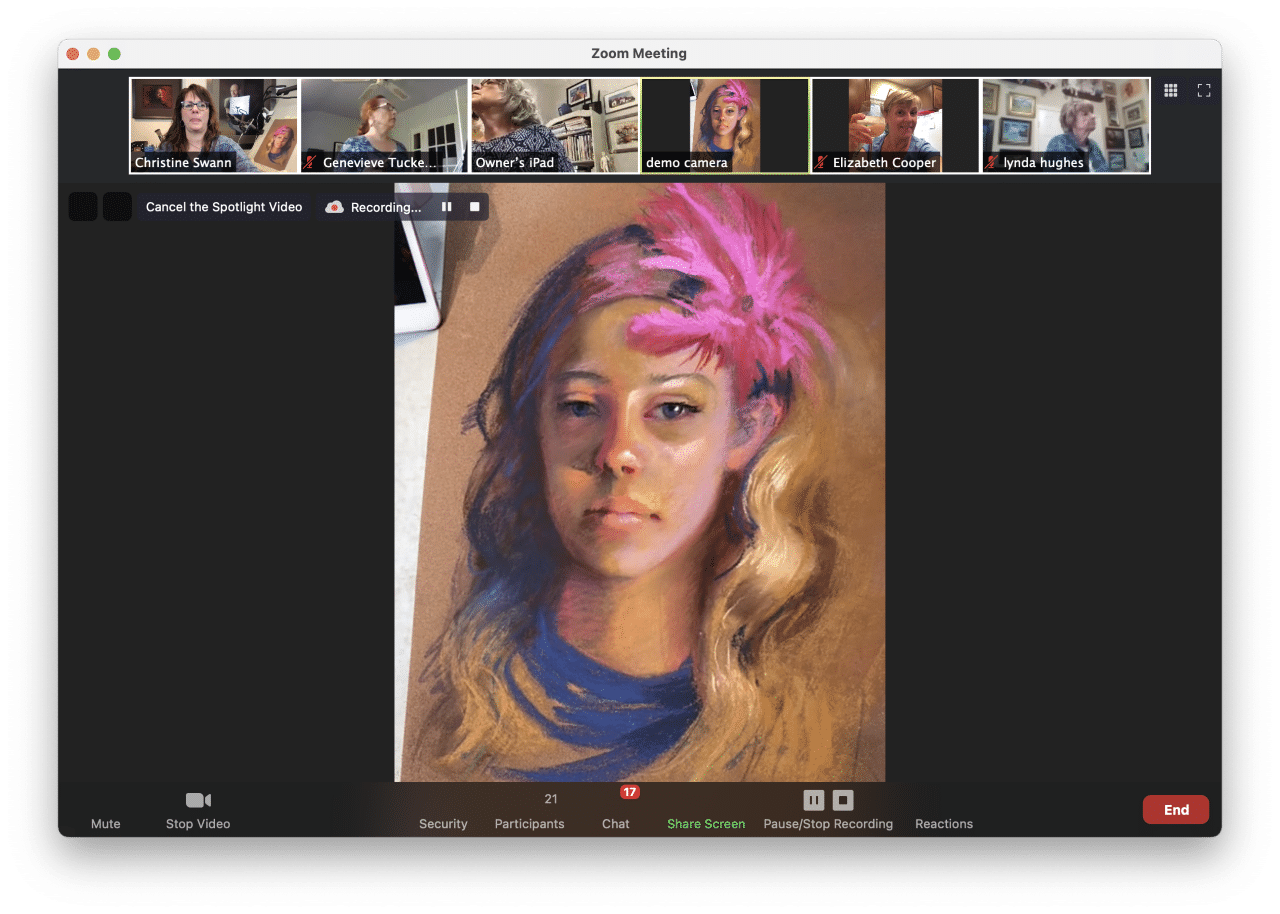
Task: End the meeting
Action: (x=1176, y=810)
